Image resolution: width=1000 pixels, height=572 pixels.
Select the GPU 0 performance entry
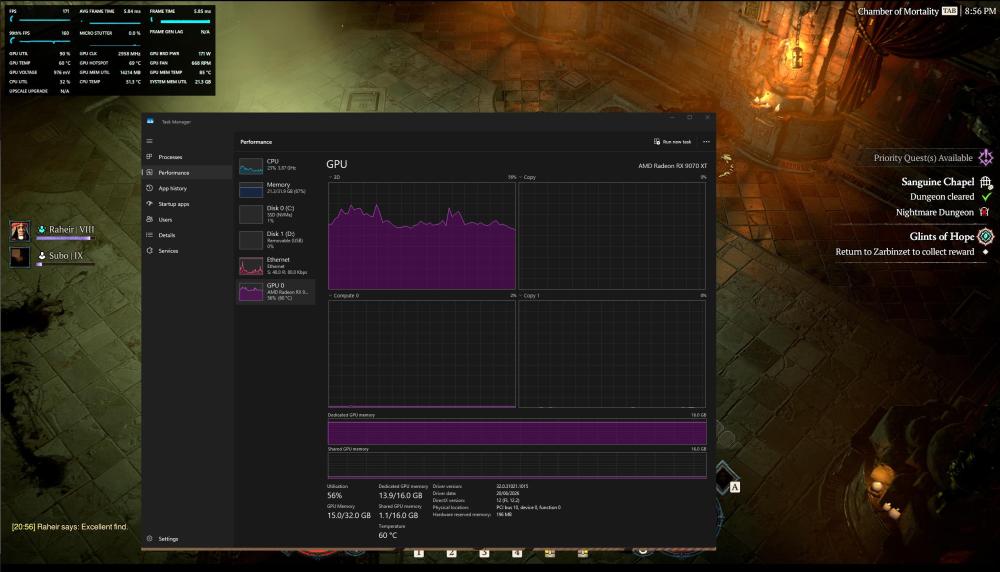click(276, 291)
